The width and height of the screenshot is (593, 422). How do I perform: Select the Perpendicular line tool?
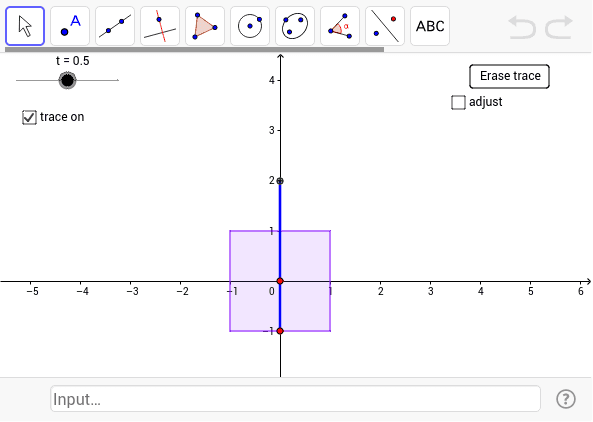point(160,26)
